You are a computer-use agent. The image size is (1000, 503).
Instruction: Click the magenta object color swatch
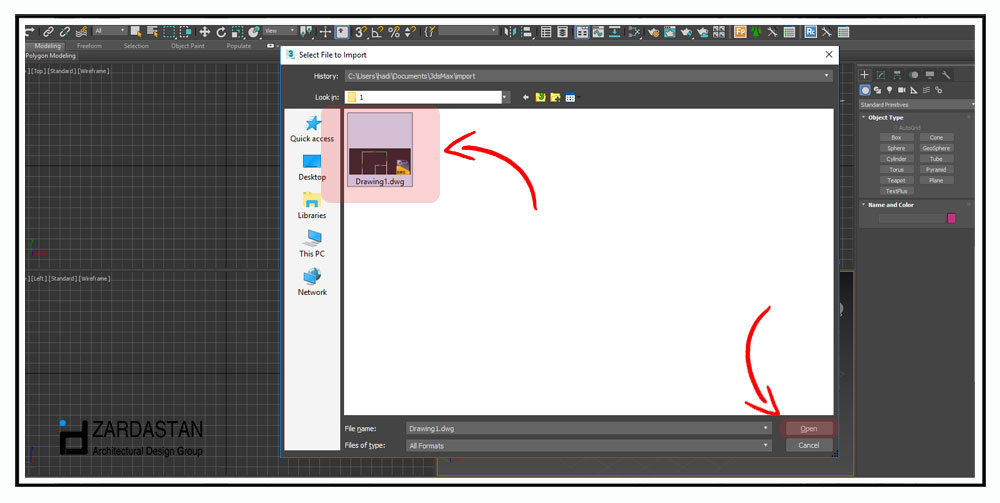(x=951, y=218)
